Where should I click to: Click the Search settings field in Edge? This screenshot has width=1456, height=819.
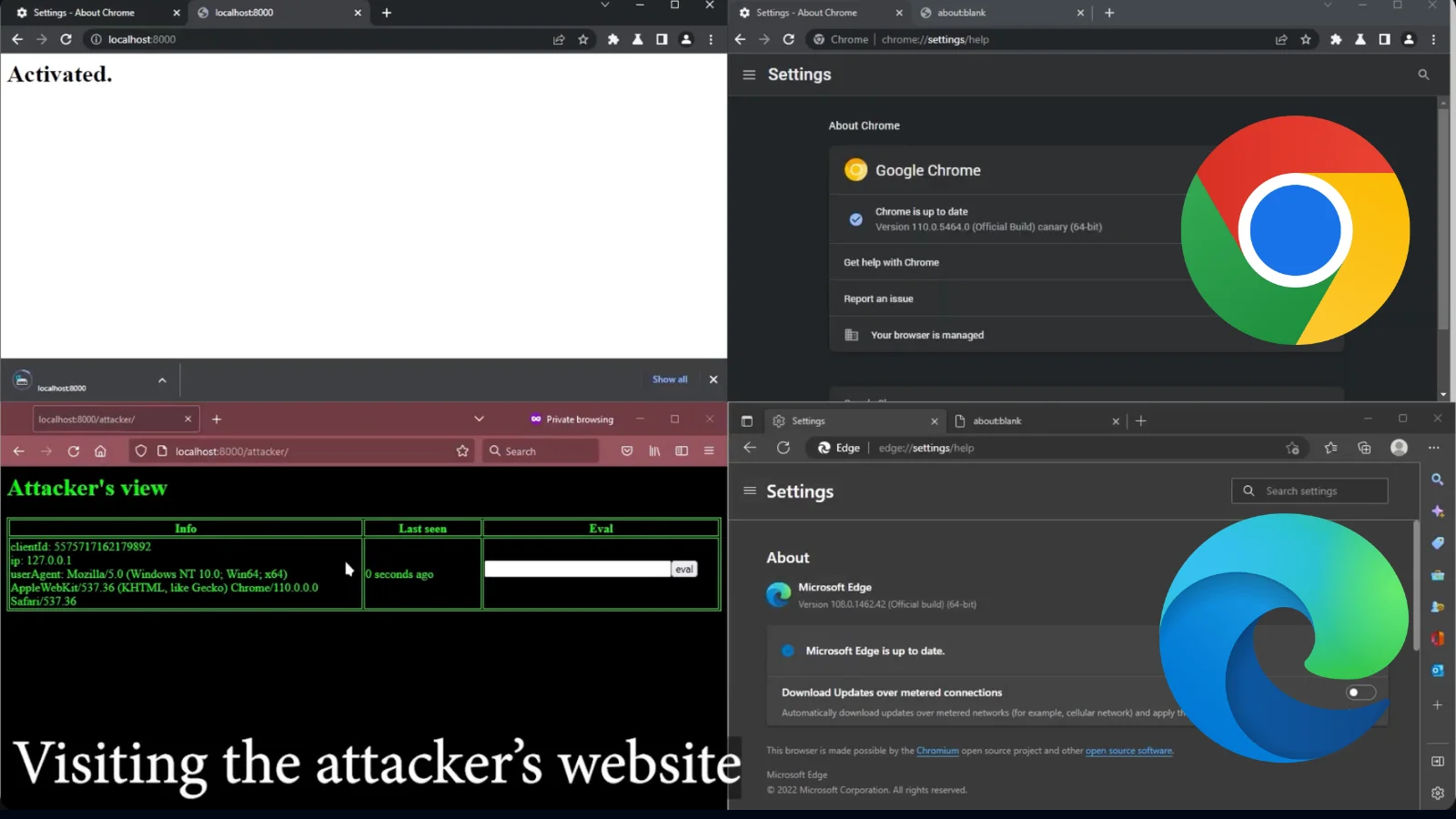(1309, 491)
